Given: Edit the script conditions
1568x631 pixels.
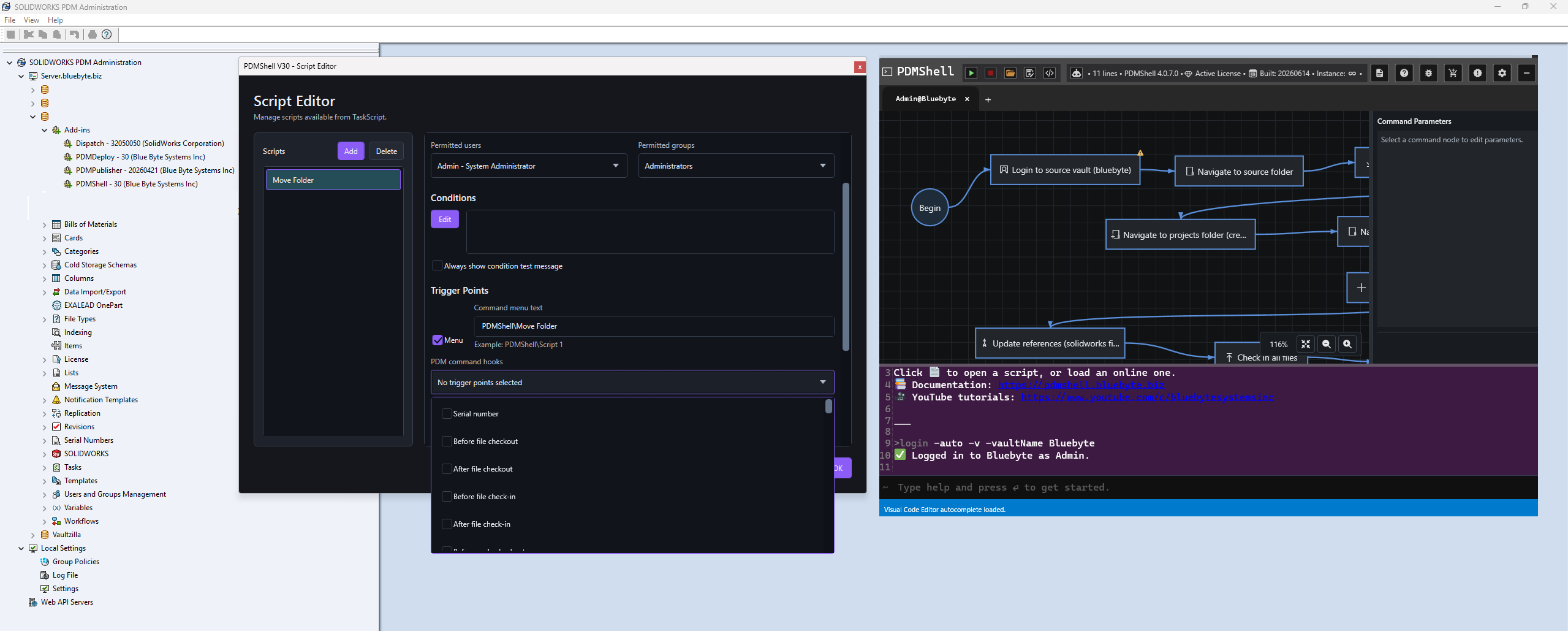Looking at the screenshot, I should pos(445,219).
